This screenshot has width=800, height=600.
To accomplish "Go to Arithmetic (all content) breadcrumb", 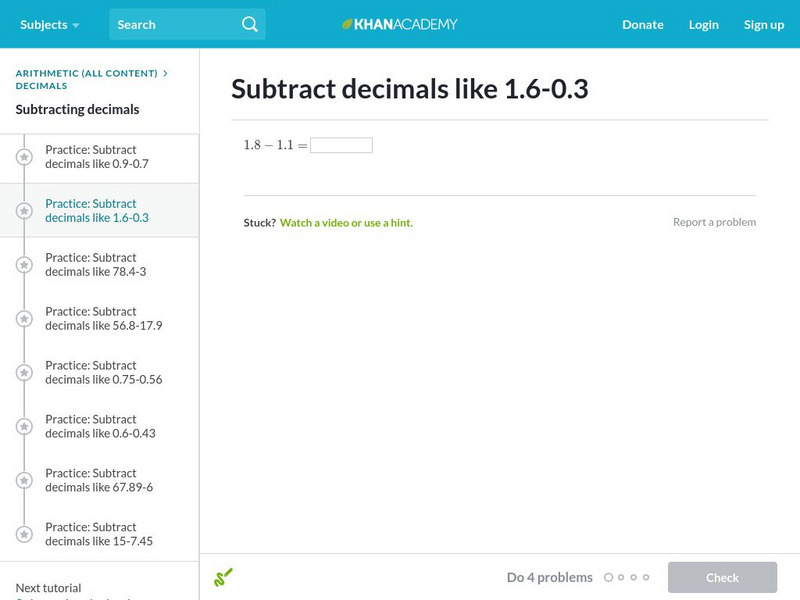I will click(x=87, y=73).
